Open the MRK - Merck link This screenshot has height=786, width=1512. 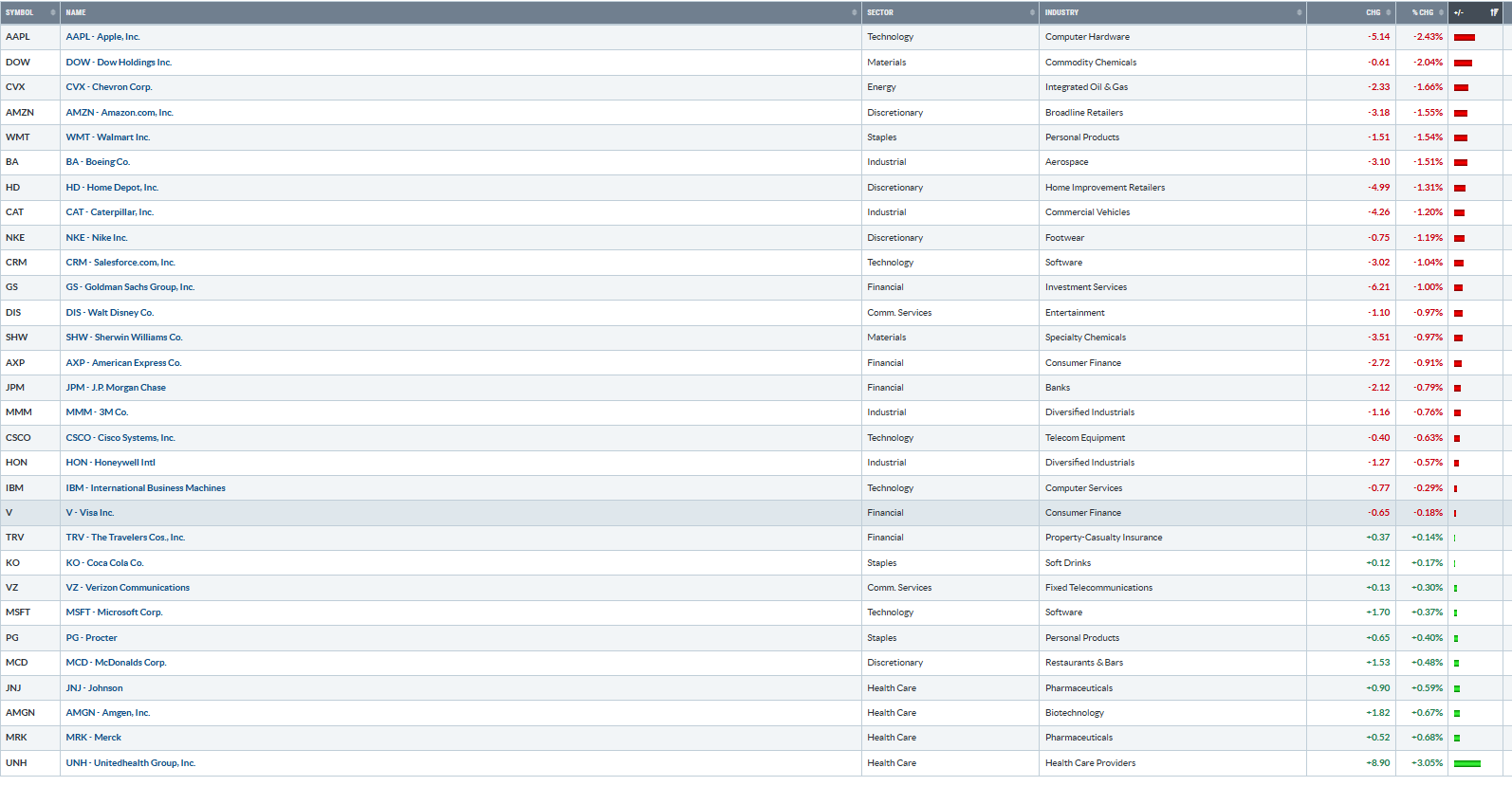[93, 738]
